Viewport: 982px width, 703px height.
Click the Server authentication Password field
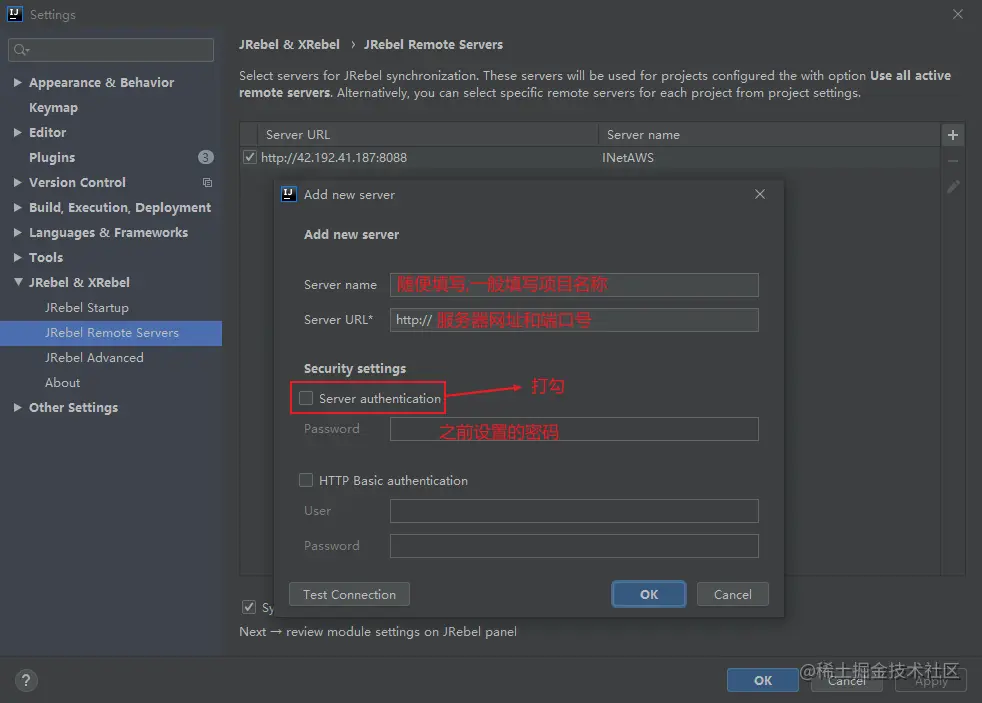574,429
